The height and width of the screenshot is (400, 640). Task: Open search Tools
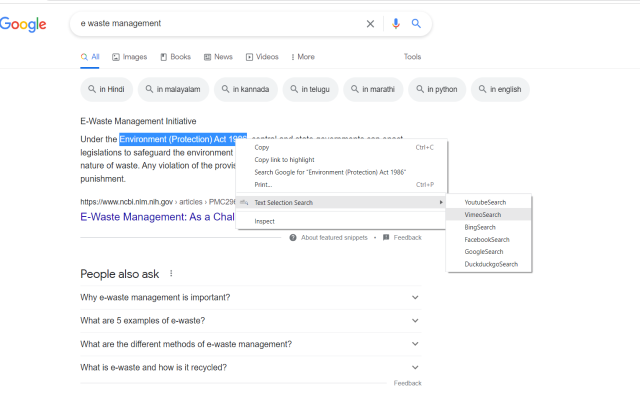(412, 57)
